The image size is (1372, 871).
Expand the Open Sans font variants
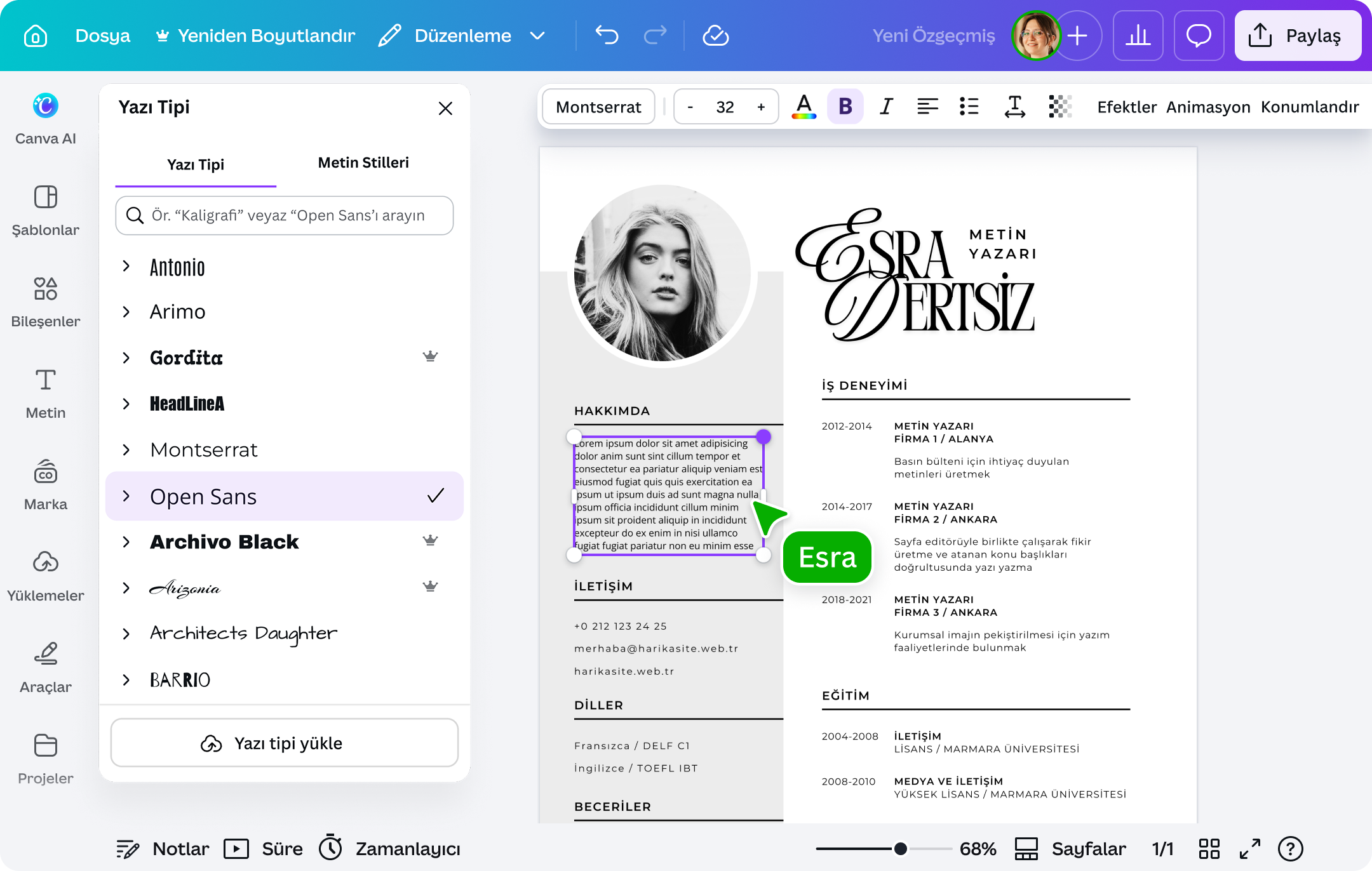click(x=126, y=496)
